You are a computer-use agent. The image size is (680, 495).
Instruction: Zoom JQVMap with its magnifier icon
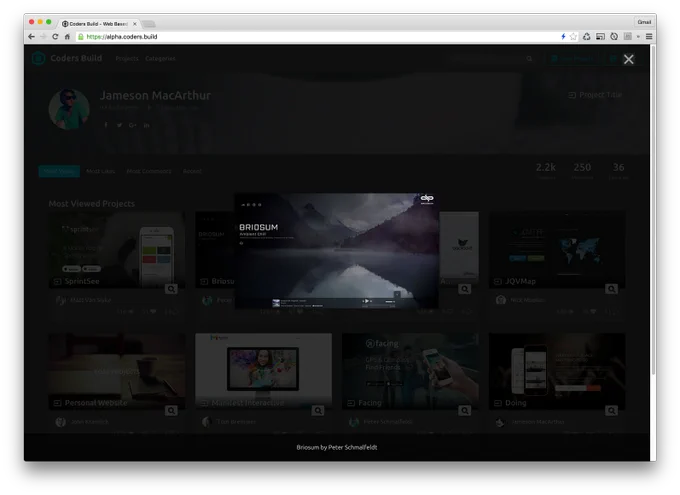coord(611,289)
